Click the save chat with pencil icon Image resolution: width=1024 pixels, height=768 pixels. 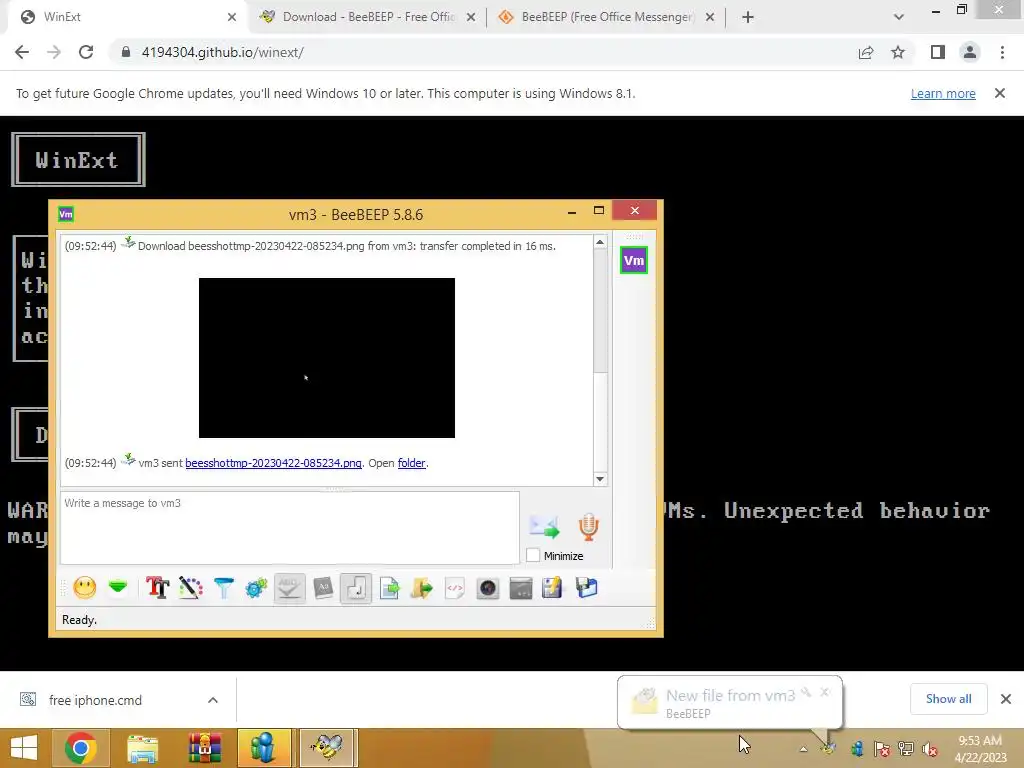point(552,588)
